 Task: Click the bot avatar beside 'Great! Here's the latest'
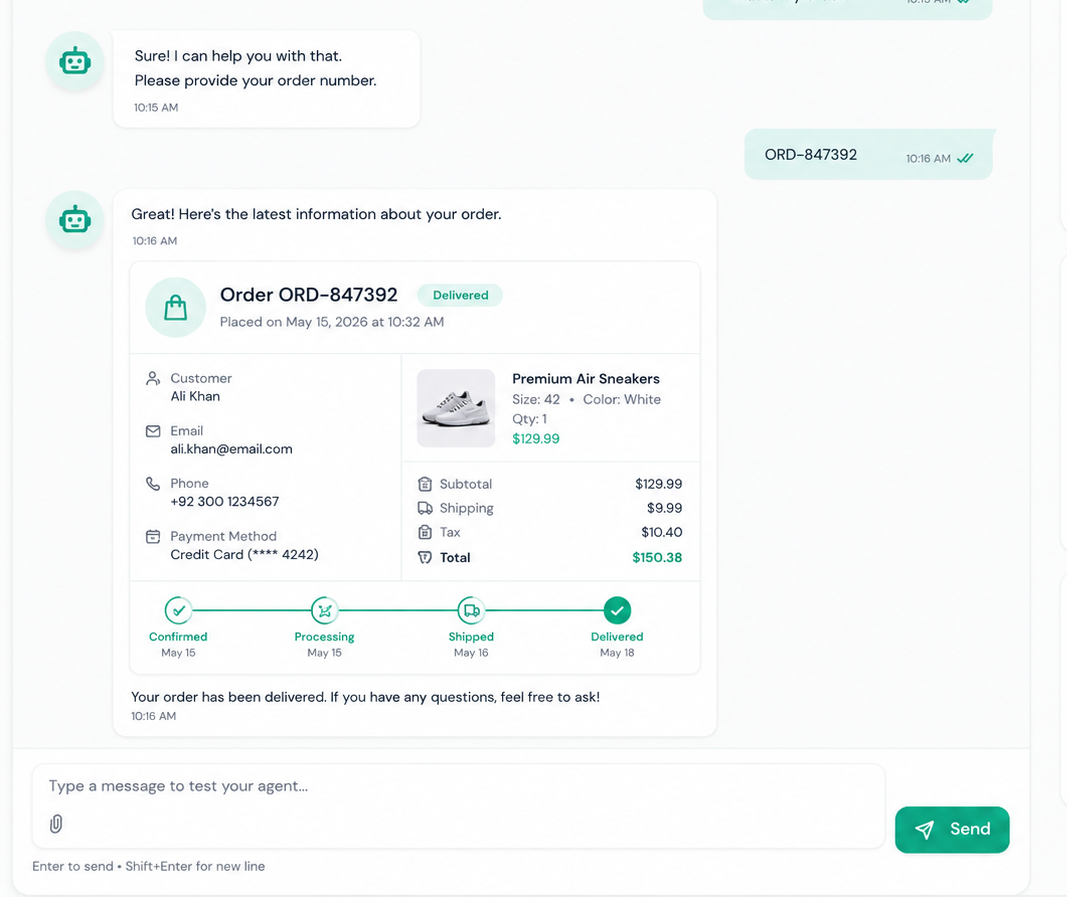click(x=75, y=220)
